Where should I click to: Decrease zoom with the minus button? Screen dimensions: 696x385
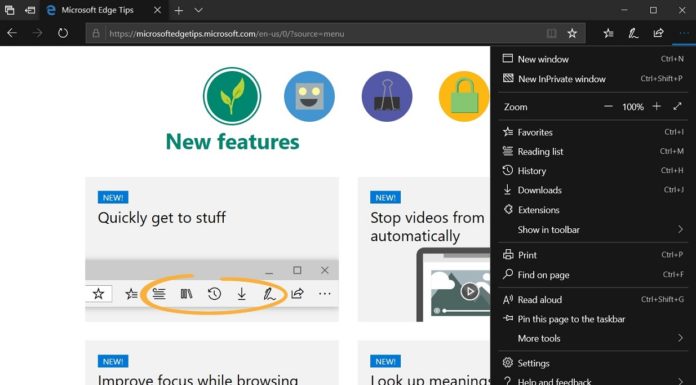(608, 107)
